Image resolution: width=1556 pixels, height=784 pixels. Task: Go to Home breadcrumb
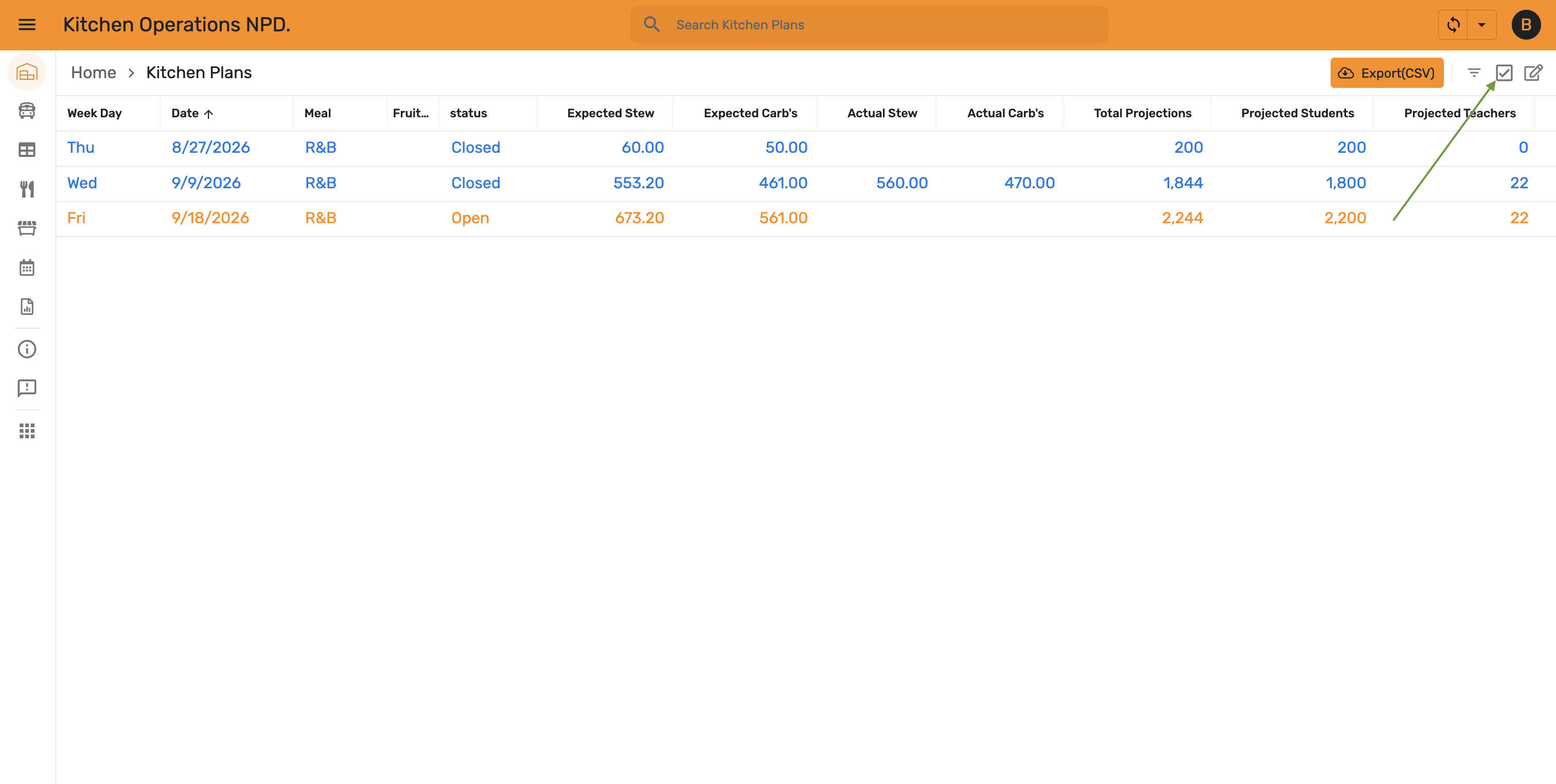pos(94,73)
